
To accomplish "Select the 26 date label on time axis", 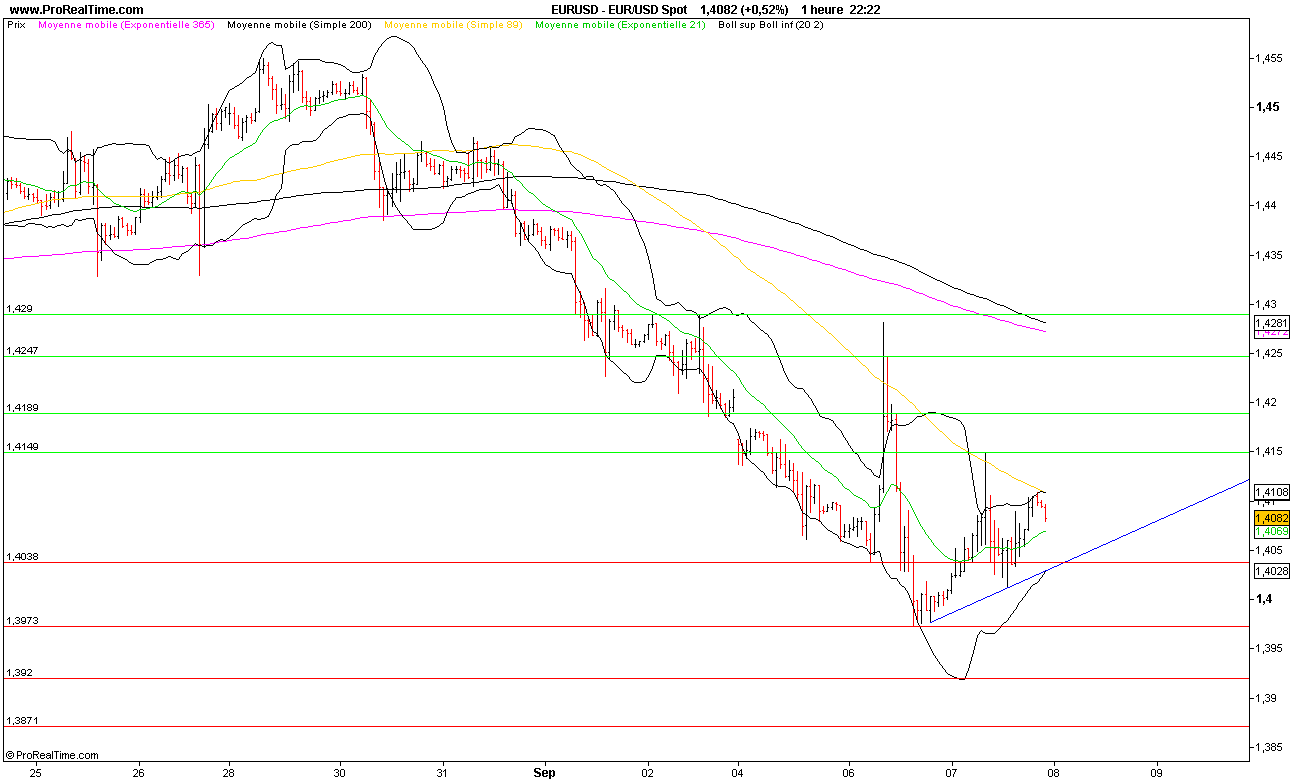I will tap(138, 772).
